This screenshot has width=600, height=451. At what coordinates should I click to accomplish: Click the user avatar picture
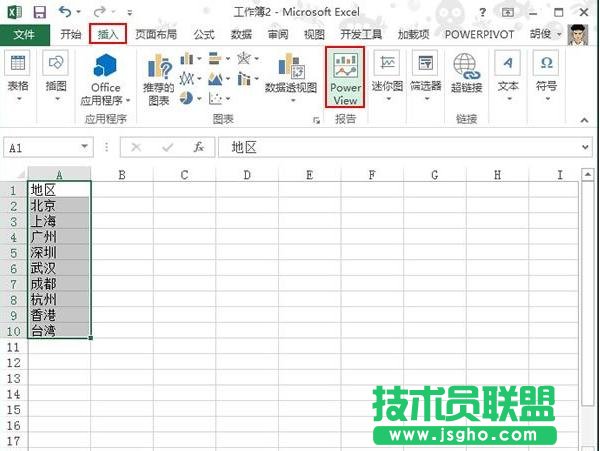(577, 35)
